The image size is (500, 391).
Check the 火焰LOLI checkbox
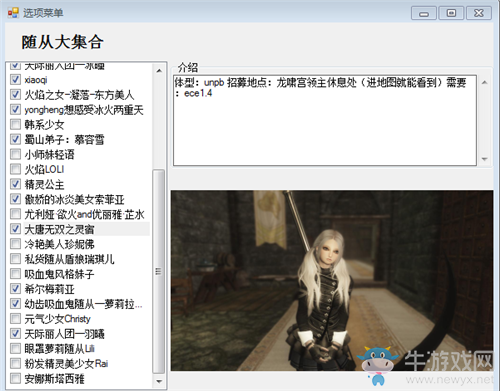click(15, 169)
